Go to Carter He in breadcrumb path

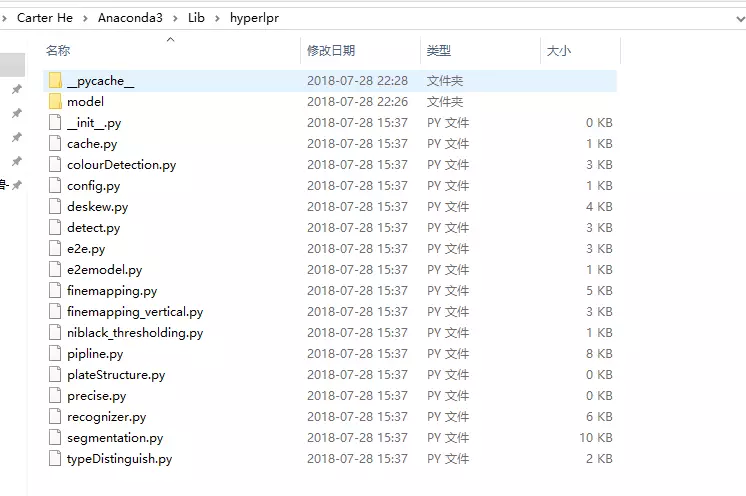pos(45,18)
